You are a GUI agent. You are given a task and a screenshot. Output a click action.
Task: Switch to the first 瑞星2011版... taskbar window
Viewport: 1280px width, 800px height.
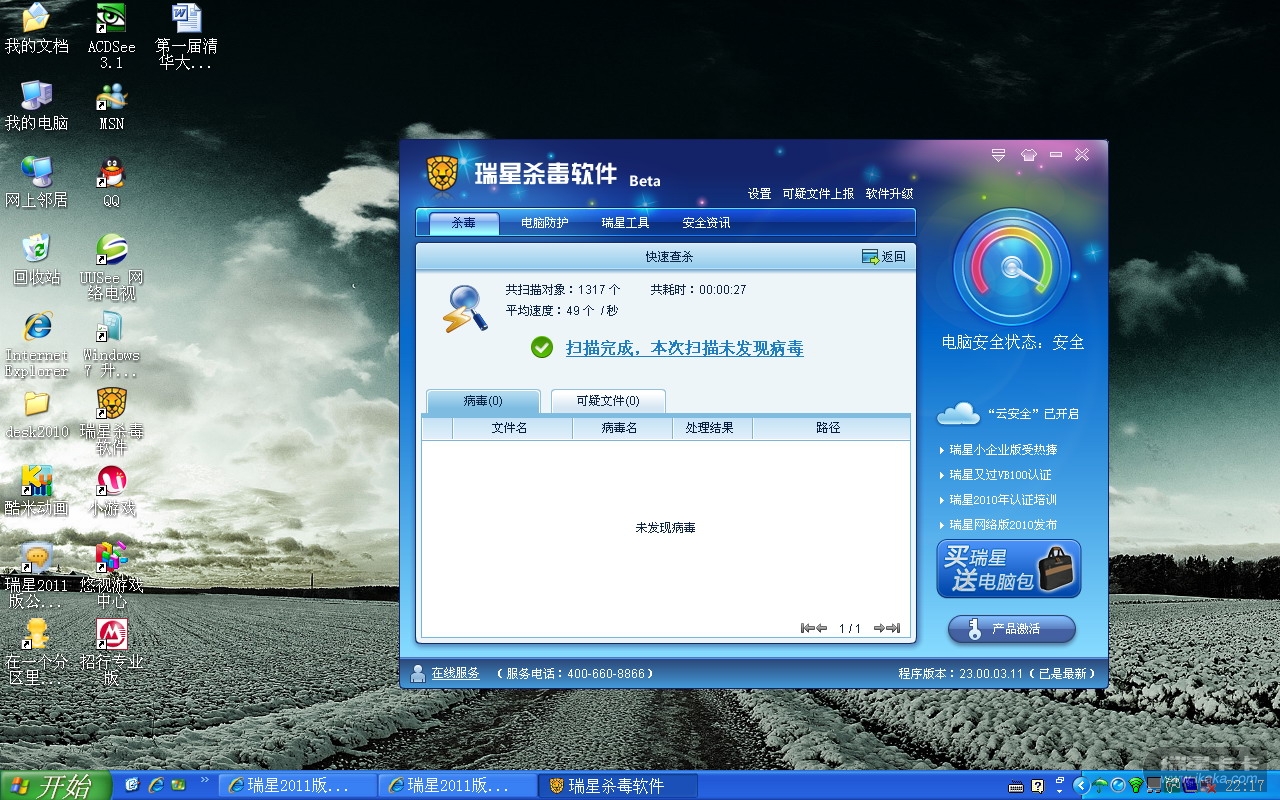pos(298,786)
